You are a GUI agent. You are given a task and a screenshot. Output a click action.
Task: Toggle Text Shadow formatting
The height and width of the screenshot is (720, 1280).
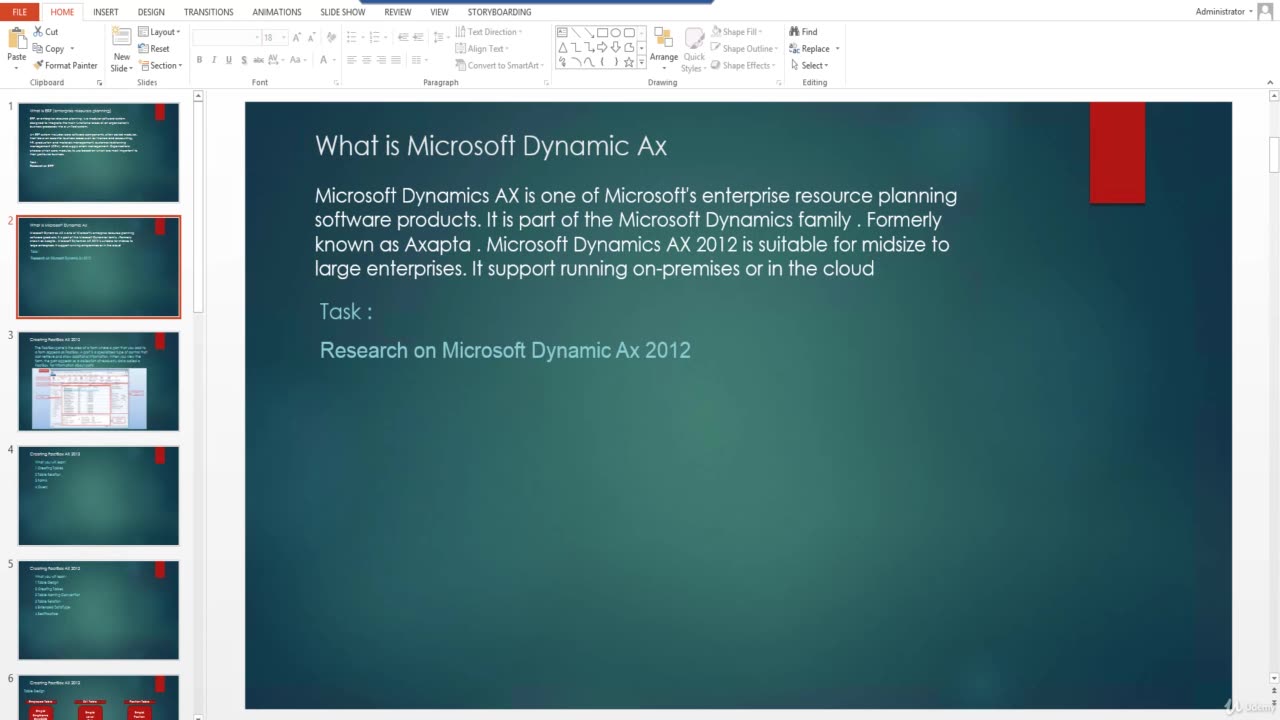[x=244, y=60]
